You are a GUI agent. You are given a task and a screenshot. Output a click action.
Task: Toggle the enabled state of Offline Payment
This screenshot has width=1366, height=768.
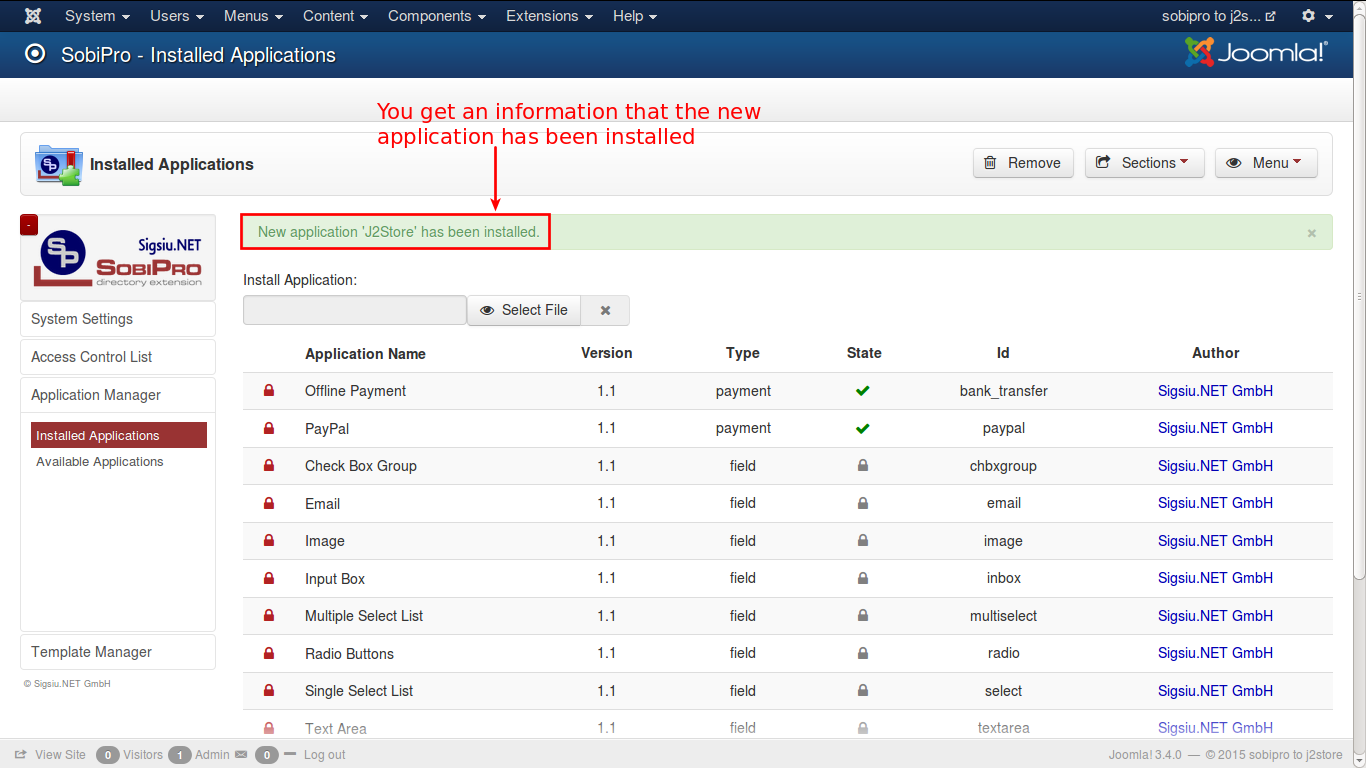point(863,391)
